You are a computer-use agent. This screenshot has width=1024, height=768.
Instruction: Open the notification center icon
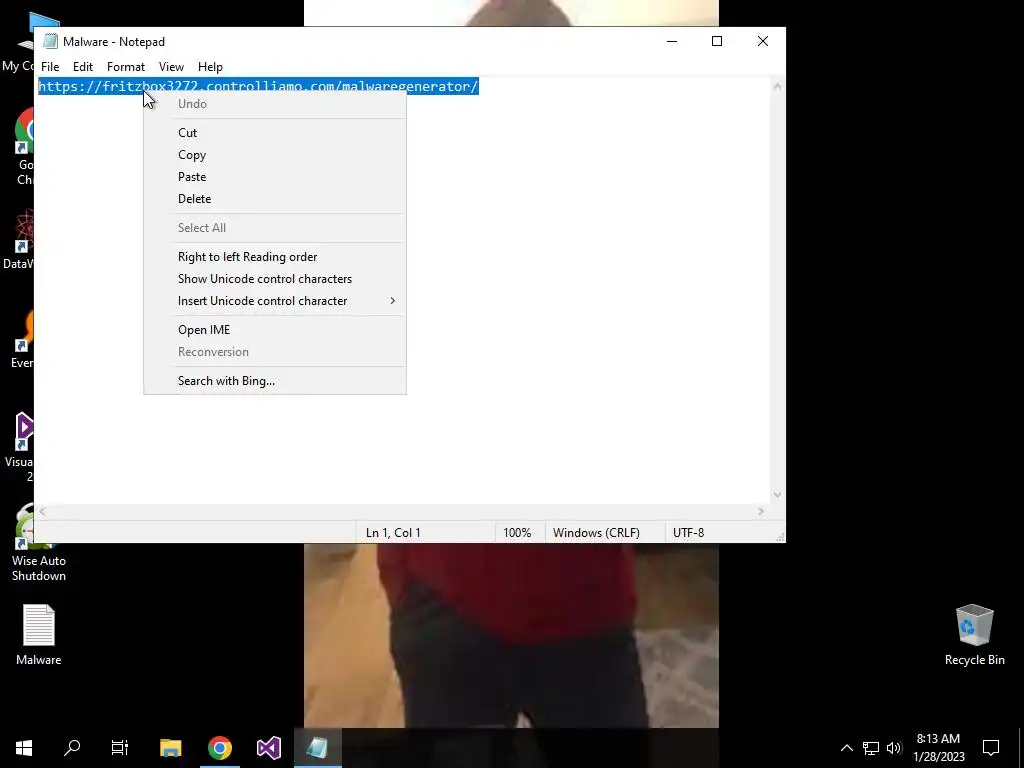(x=991, y=748)
